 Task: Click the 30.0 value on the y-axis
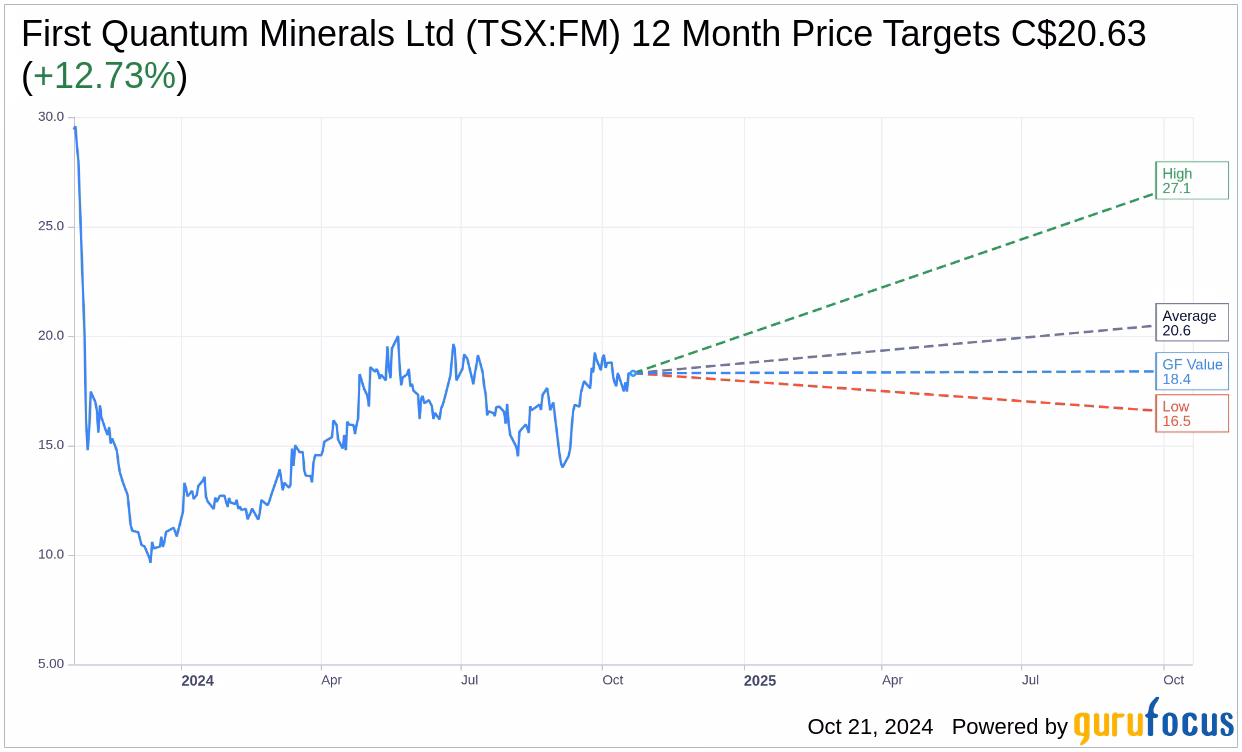(51, 118)
